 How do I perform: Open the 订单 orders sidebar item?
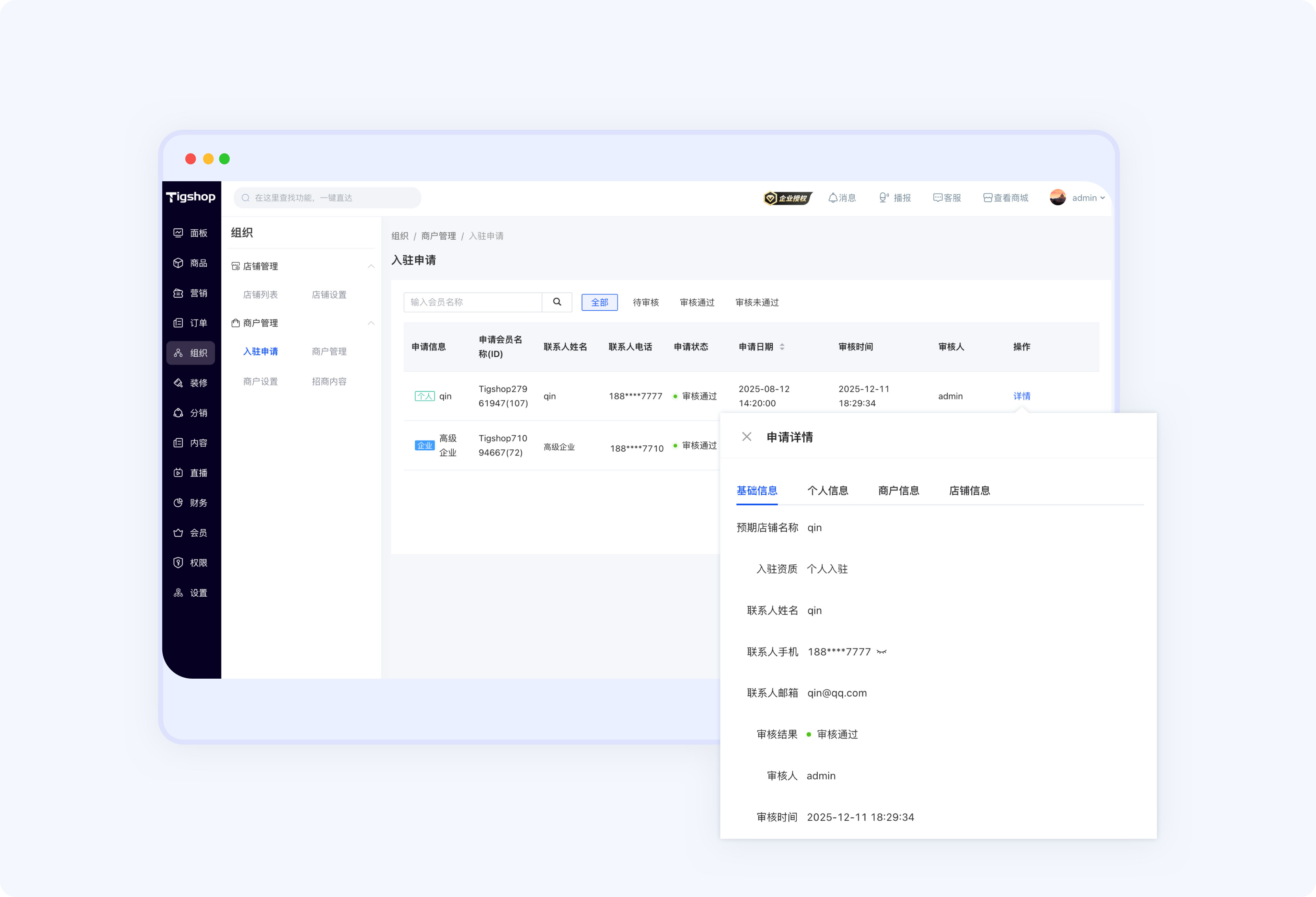(190, 323)
